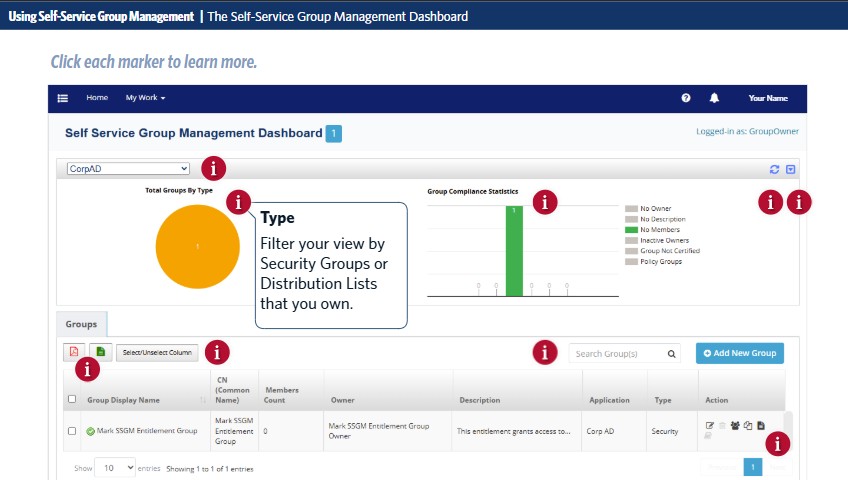
Task: Click pagination page 1 button
Action: (x=753, y=467)
